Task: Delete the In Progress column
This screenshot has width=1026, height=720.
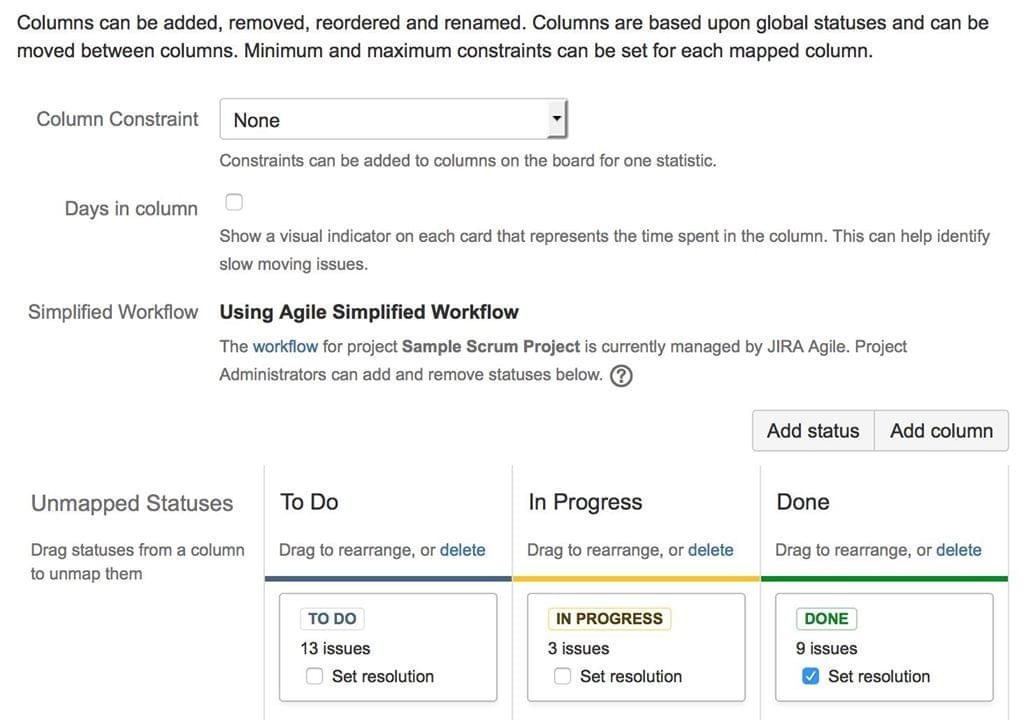Action: pos(711,550)
